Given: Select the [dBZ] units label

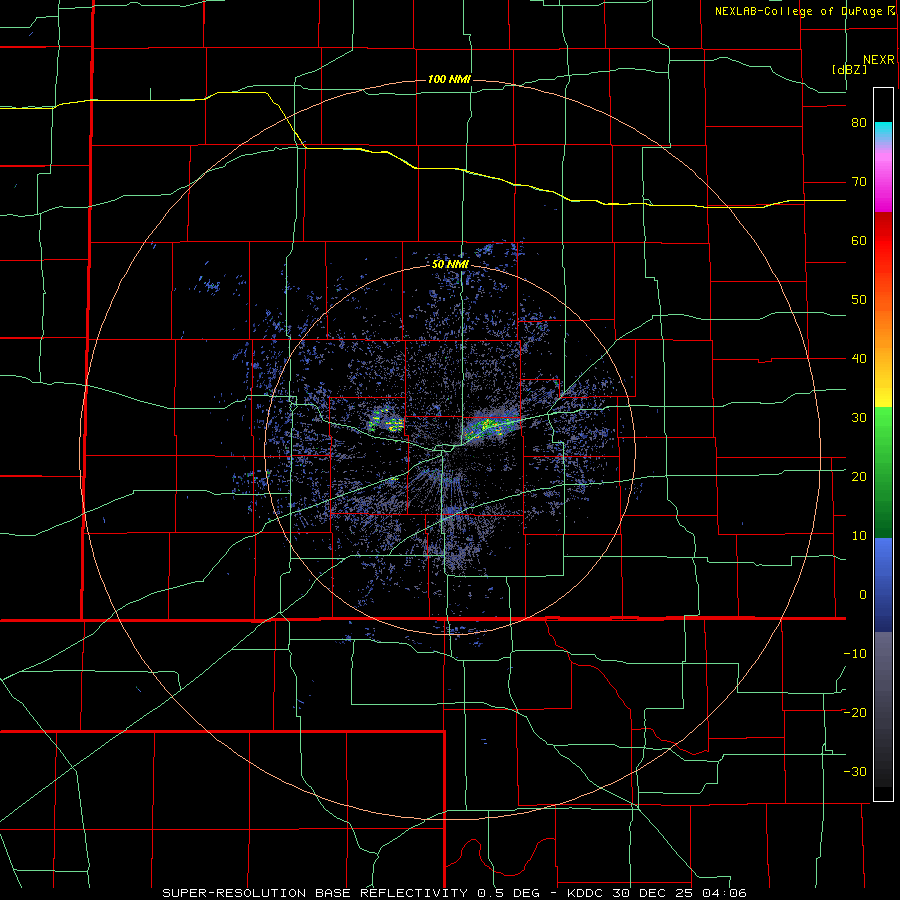Looking at the screenshot, I should click(x=849, y=69).
